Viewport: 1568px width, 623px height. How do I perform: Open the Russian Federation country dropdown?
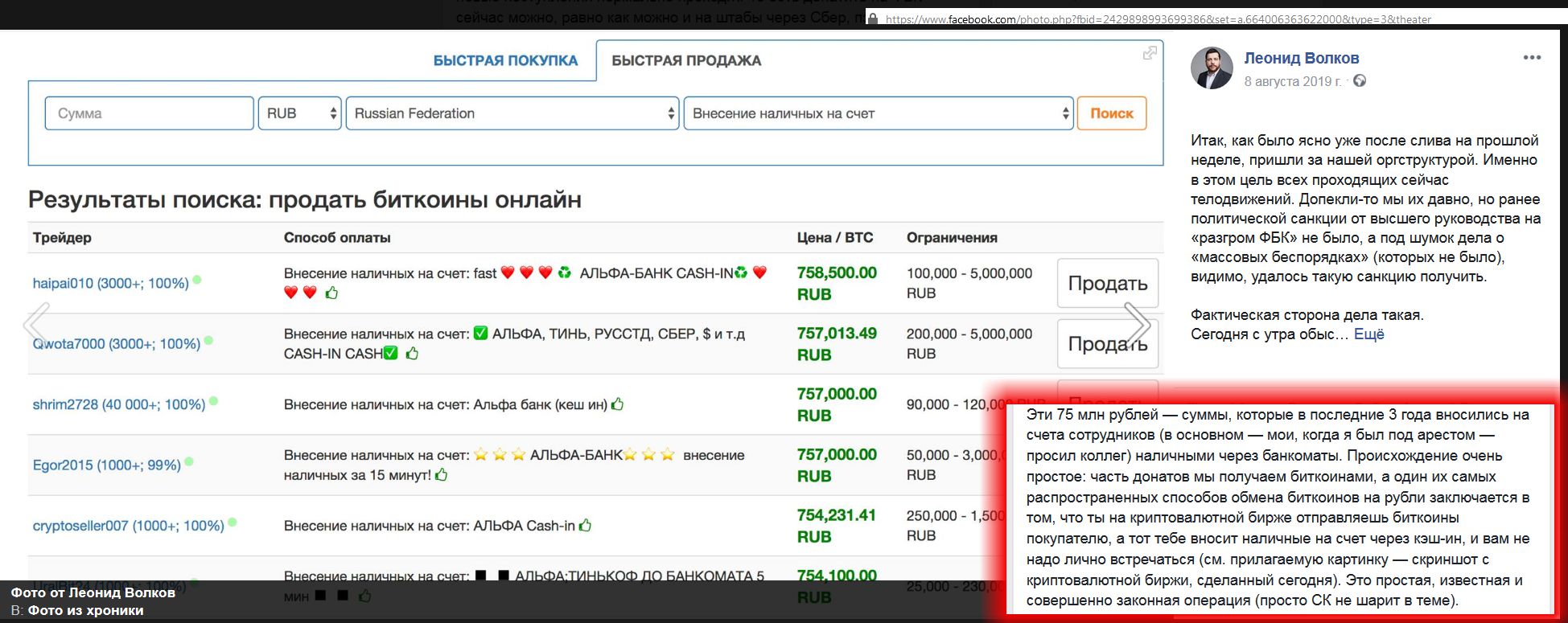point(512,113)
